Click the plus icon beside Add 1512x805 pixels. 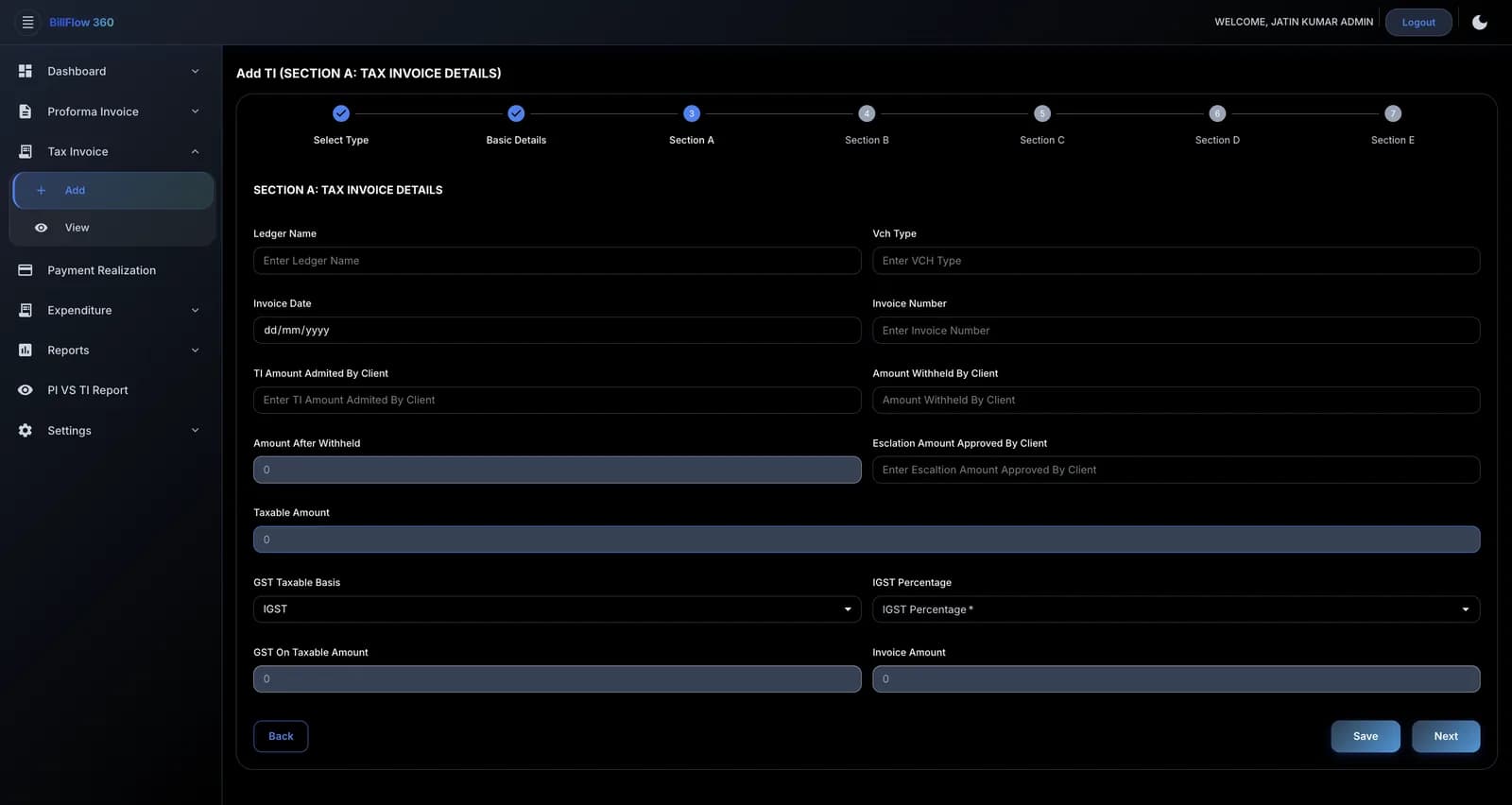[x=41, y=190]
